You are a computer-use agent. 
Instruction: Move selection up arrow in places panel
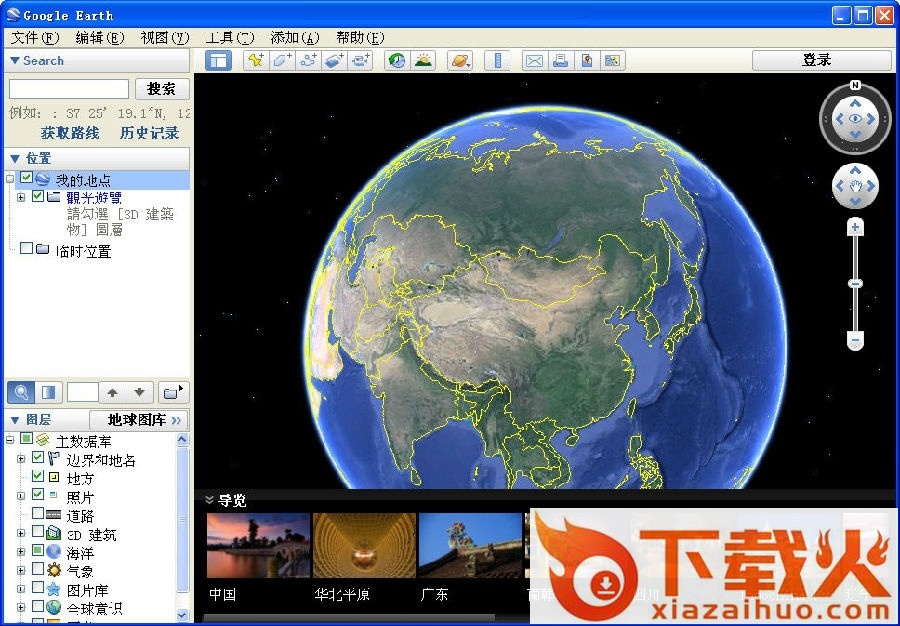coord(112,392)
